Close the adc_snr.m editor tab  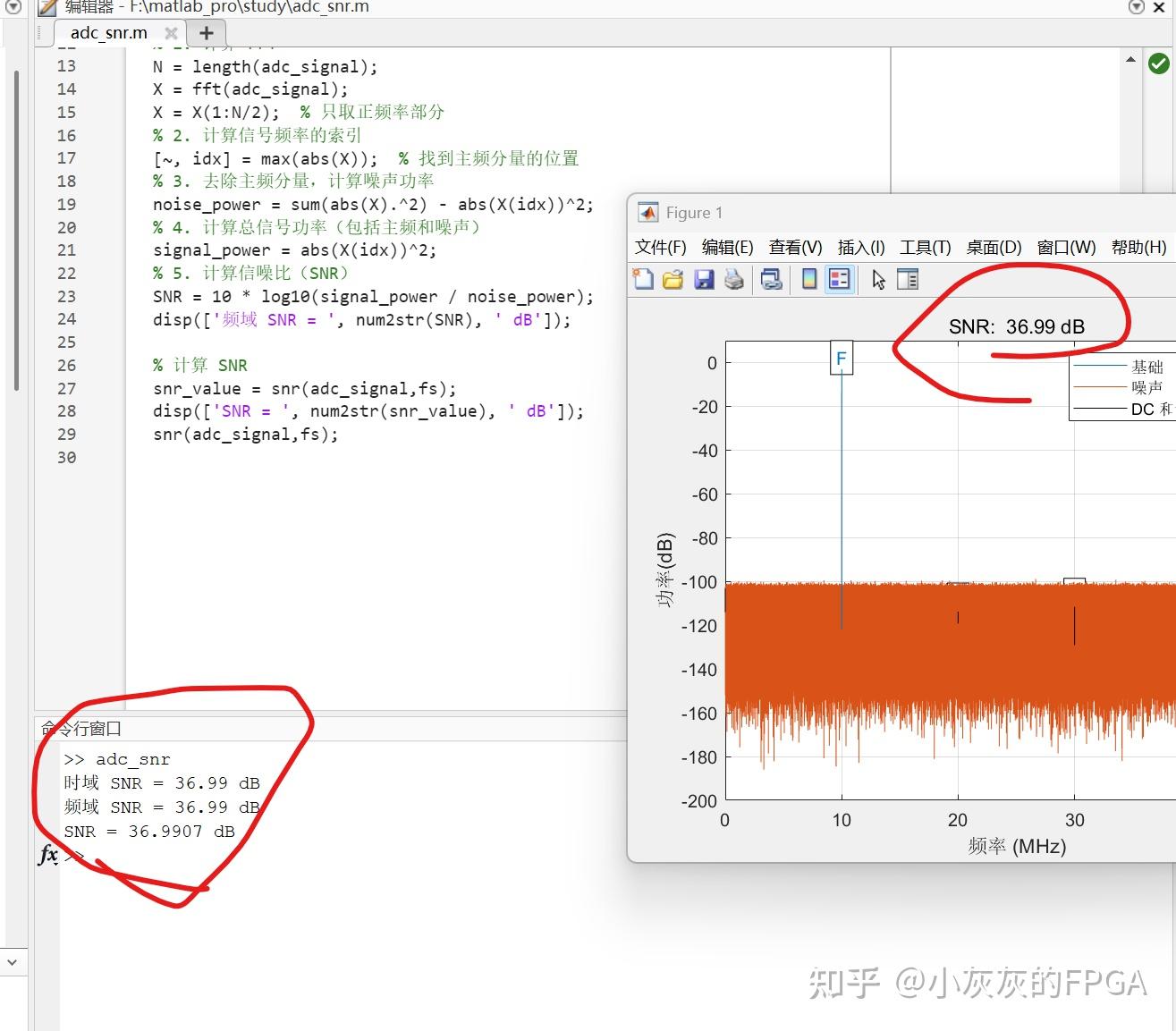pyautogui.click(x=171, y=33)
